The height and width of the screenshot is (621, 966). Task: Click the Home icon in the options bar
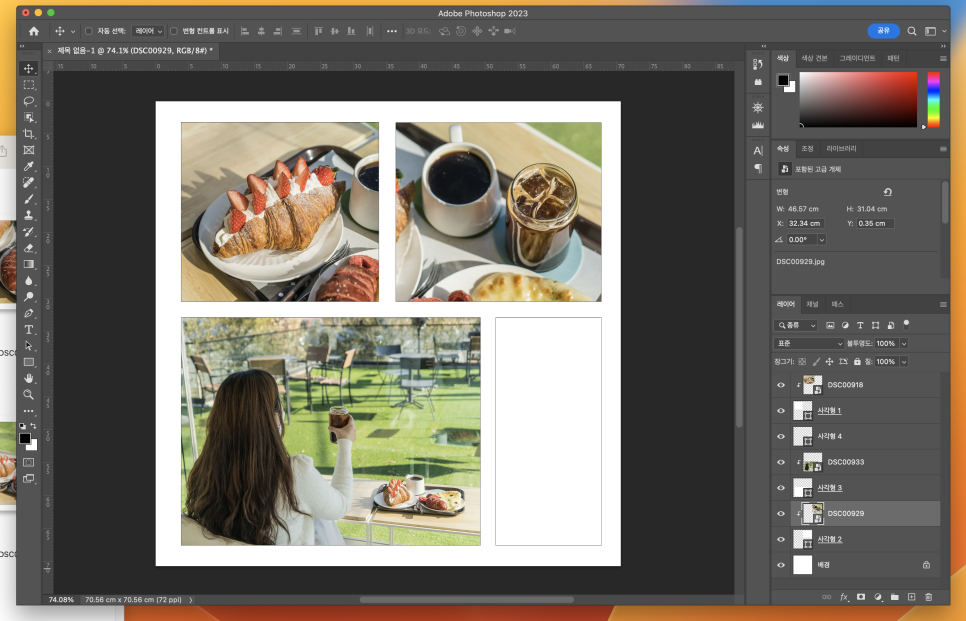point(34,31)
